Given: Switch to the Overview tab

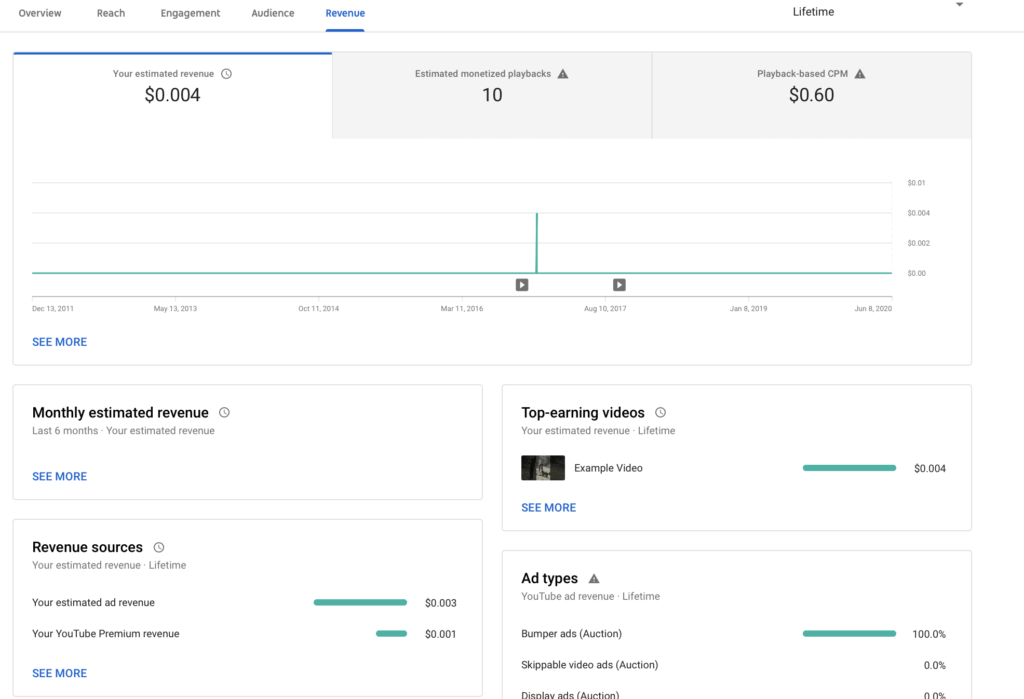Looking at the screenshot, I should pos(40,13).
